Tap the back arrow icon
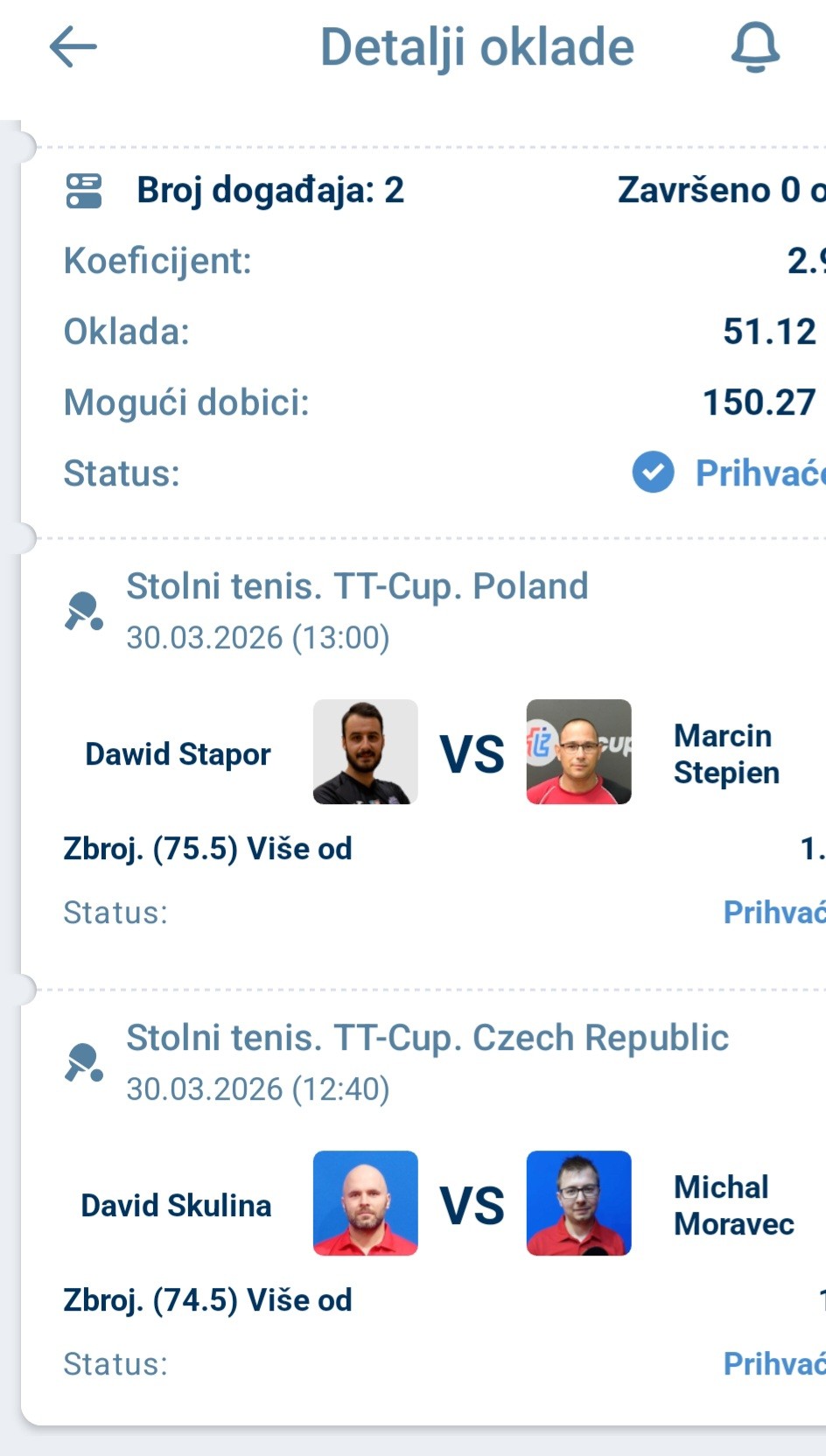Viewport: 826px width, 1456px height. [x=73, y=46]
